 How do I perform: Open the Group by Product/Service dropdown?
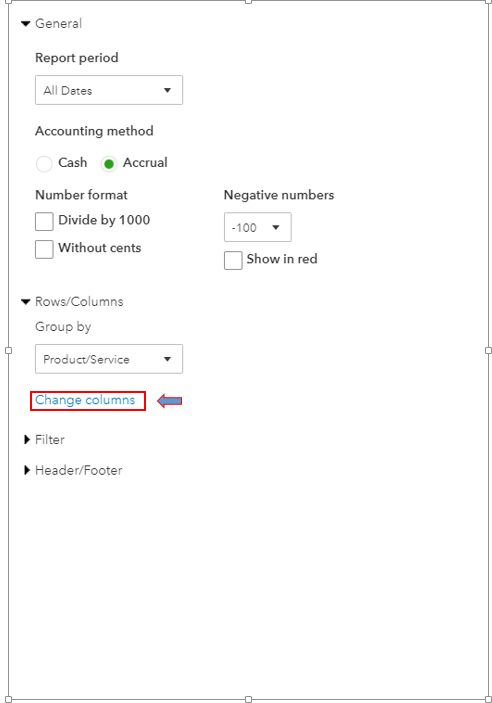click(109, 359)
